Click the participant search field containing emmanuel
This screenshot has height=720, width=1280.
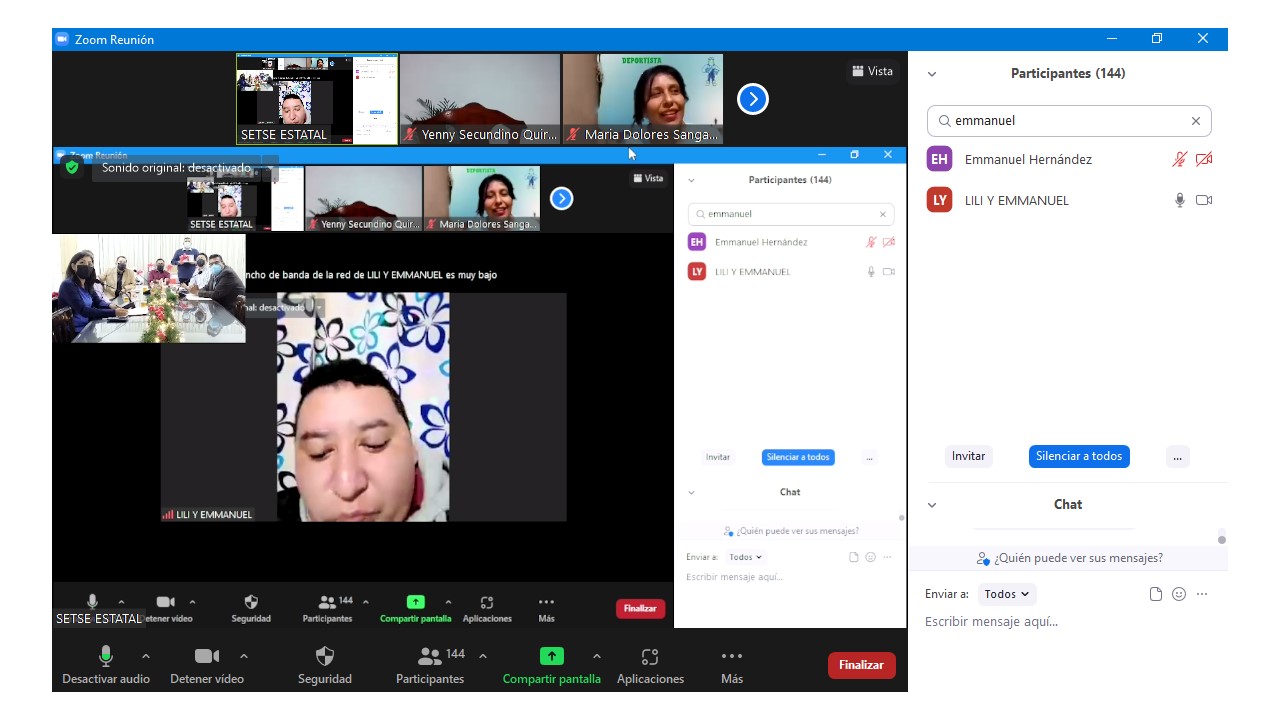tap(1069, 121)
